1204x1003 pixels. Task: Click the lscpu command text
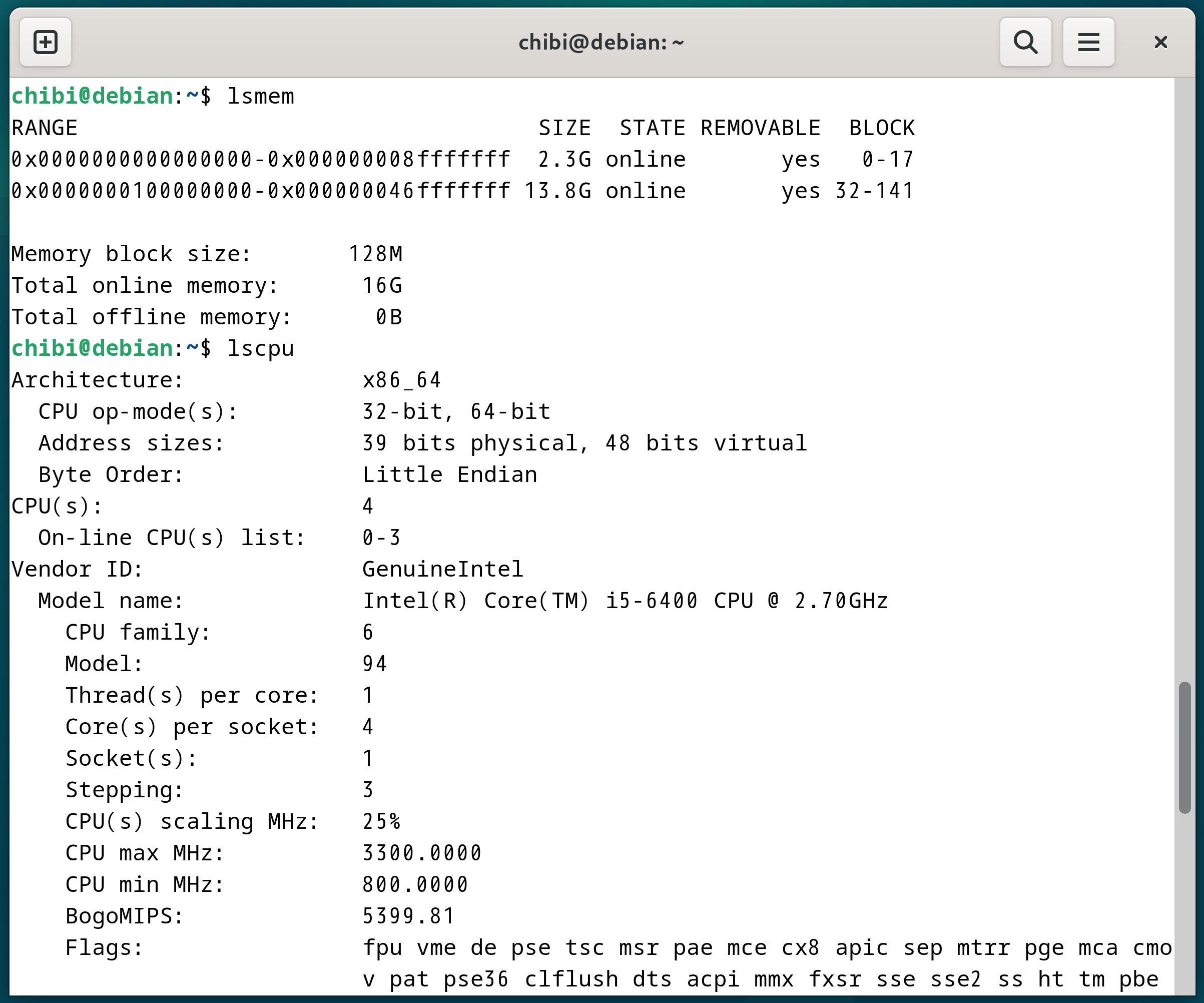[x=261, y=349]
